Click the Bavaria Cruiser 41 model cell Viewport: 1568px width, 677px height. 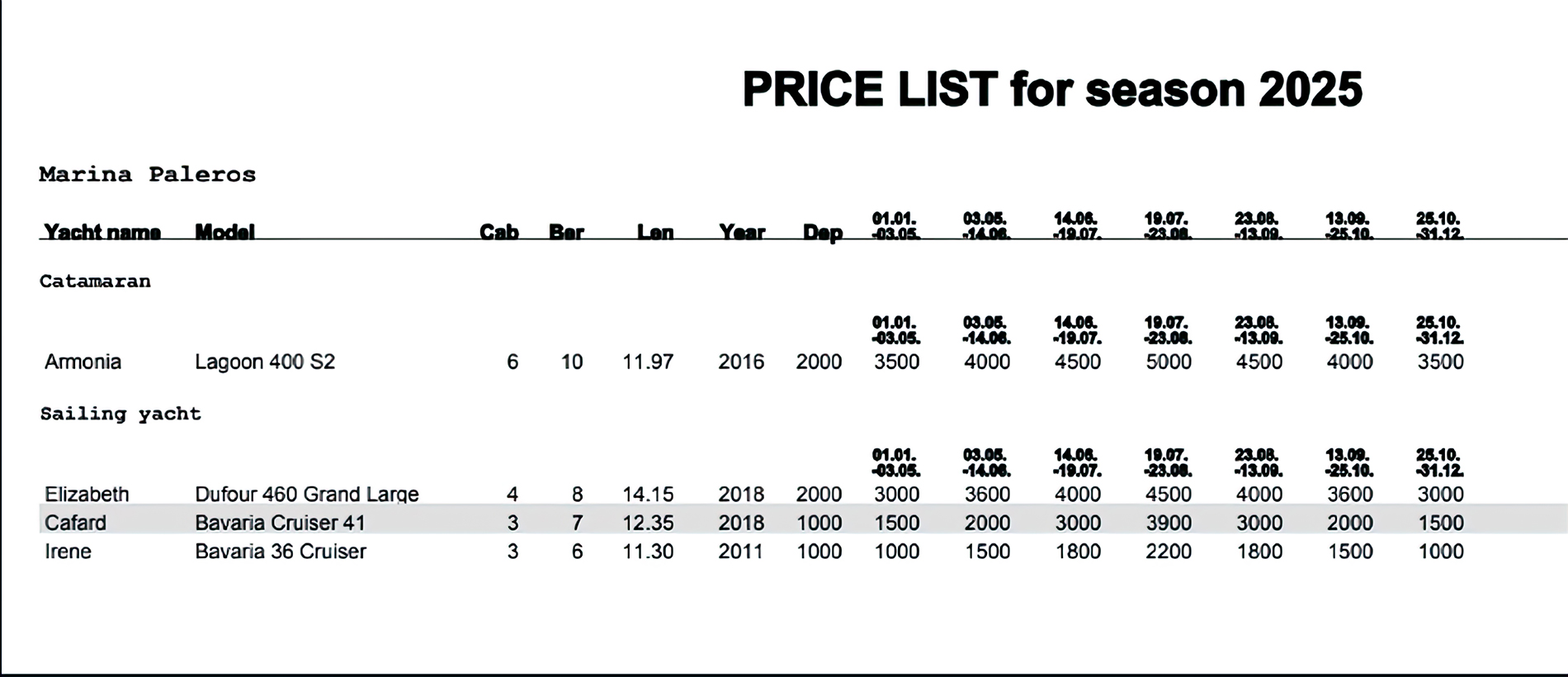click(280, 523)
